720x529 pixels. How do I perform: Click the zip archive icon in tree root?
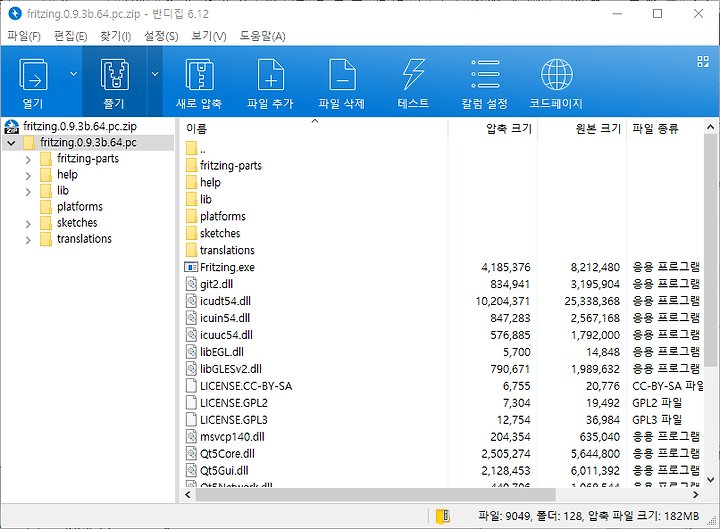point(11,126)
